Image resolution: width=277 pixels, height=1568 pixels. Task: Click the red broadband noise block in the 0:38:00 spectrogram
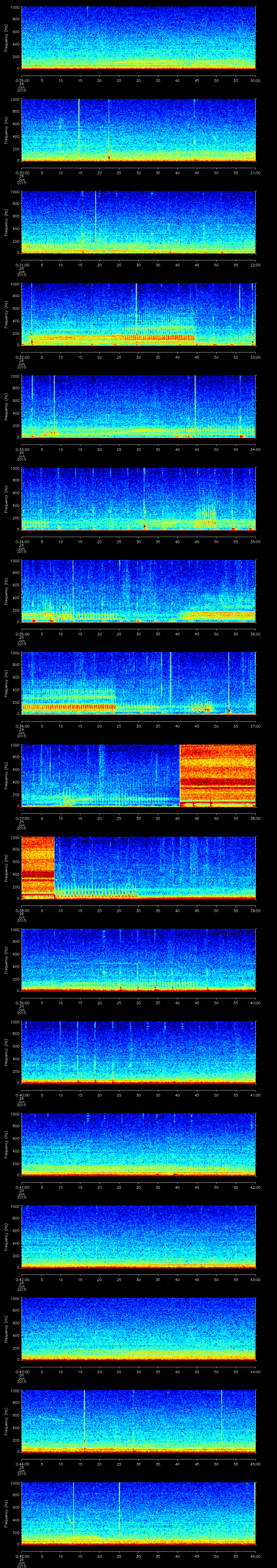point(38,868)
